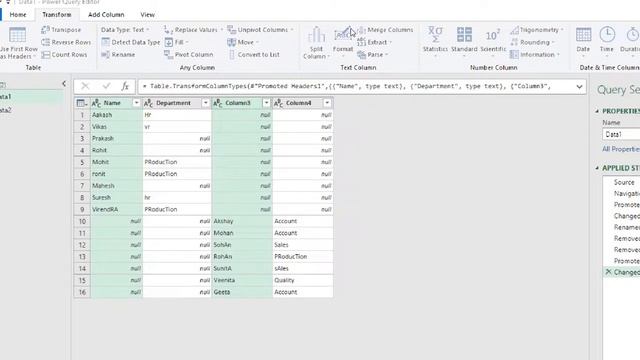Open the Data Type: Text dropdown
This screenshot has height=360, width=640.
tap(125, 30)
